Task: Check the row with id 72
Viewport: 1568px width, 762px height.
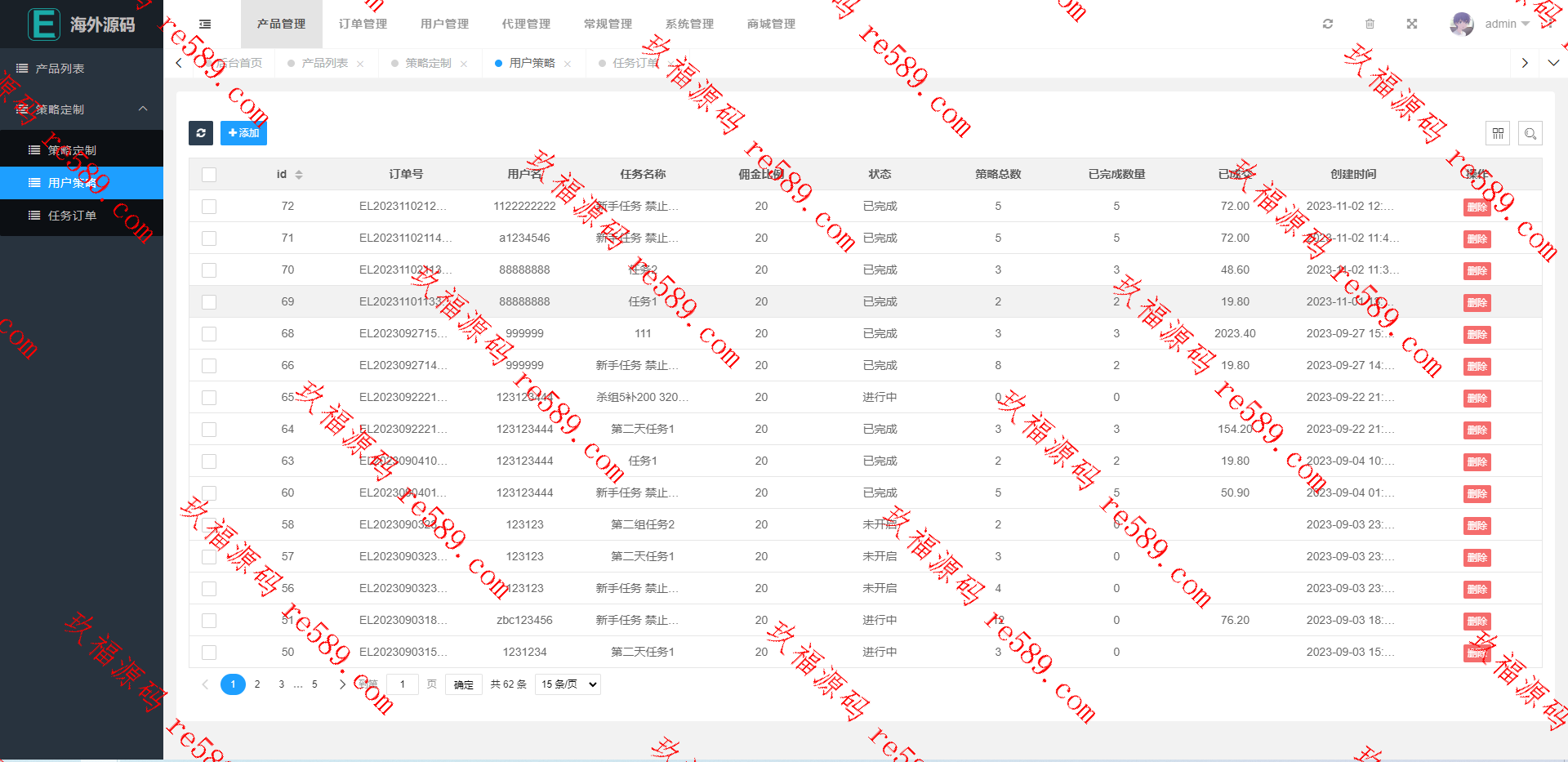Action: point(209,207)
